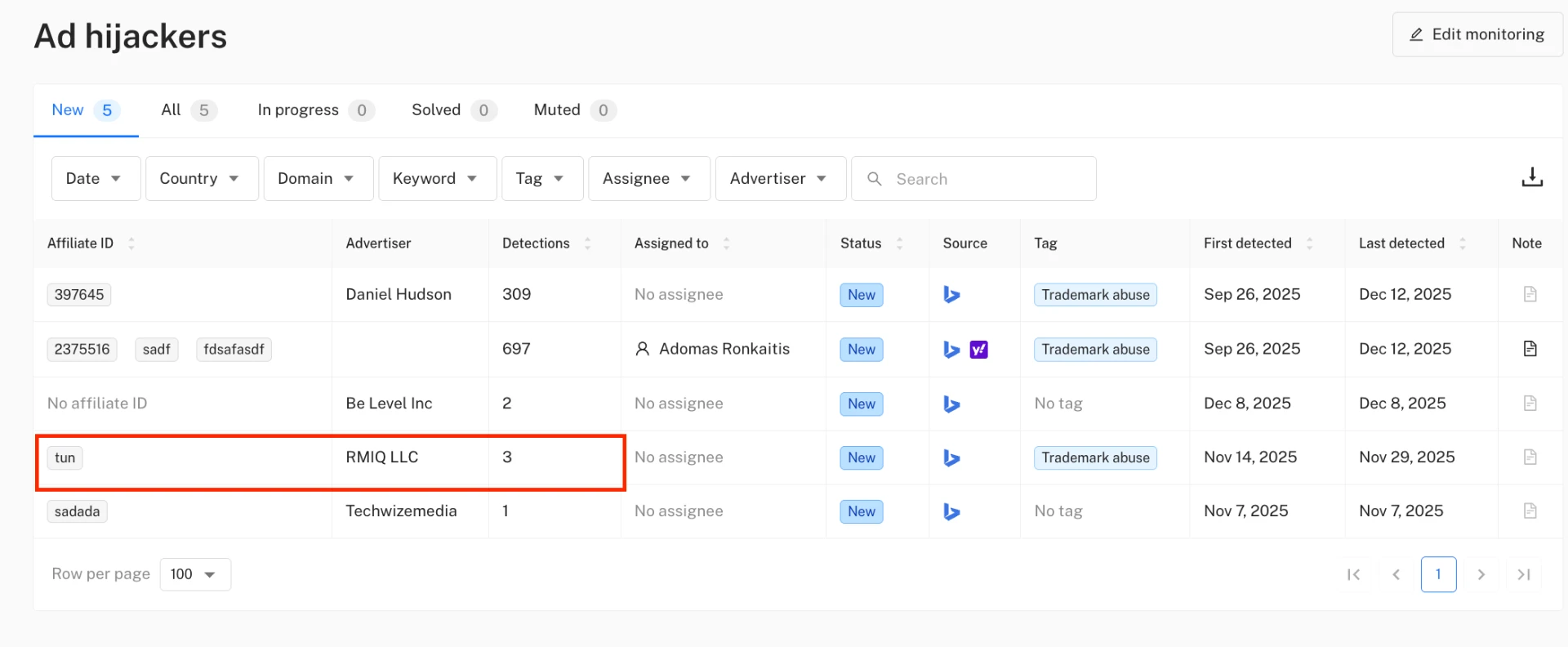Open the Assignee filter dropdown

(x=649, y=178)
